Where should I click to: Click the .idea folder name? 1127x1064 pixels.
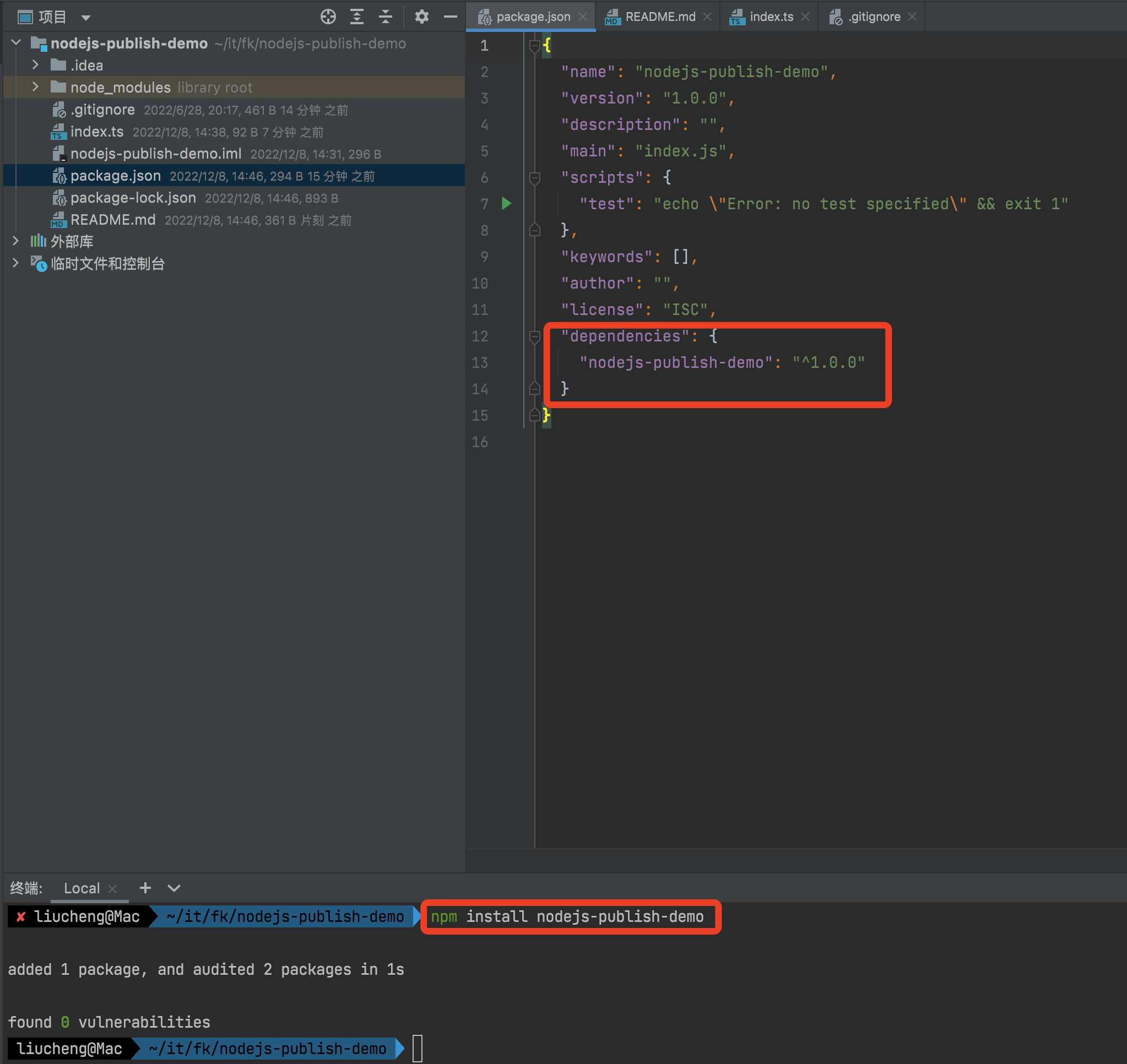(87, 65)
